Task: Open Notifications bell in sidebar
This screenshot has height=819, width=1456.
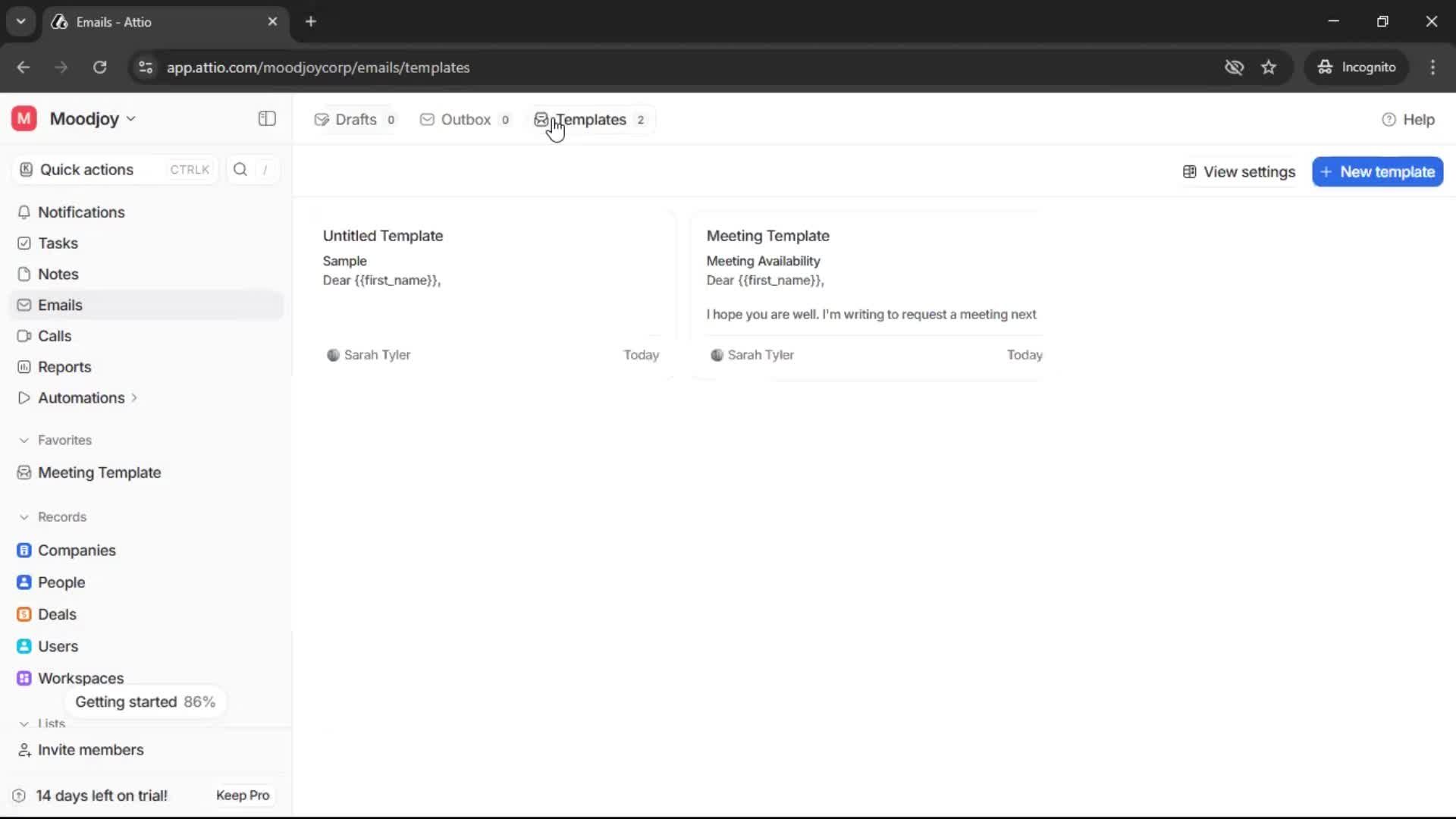Action: pyautogui.click(x=81, y=212)
